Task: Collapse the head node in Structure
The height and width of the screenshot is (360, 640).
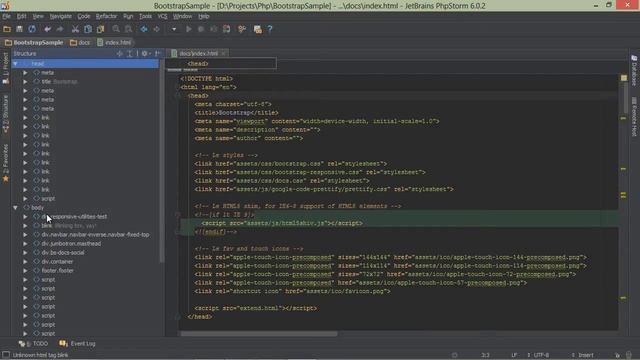Action: pos(15,64)
